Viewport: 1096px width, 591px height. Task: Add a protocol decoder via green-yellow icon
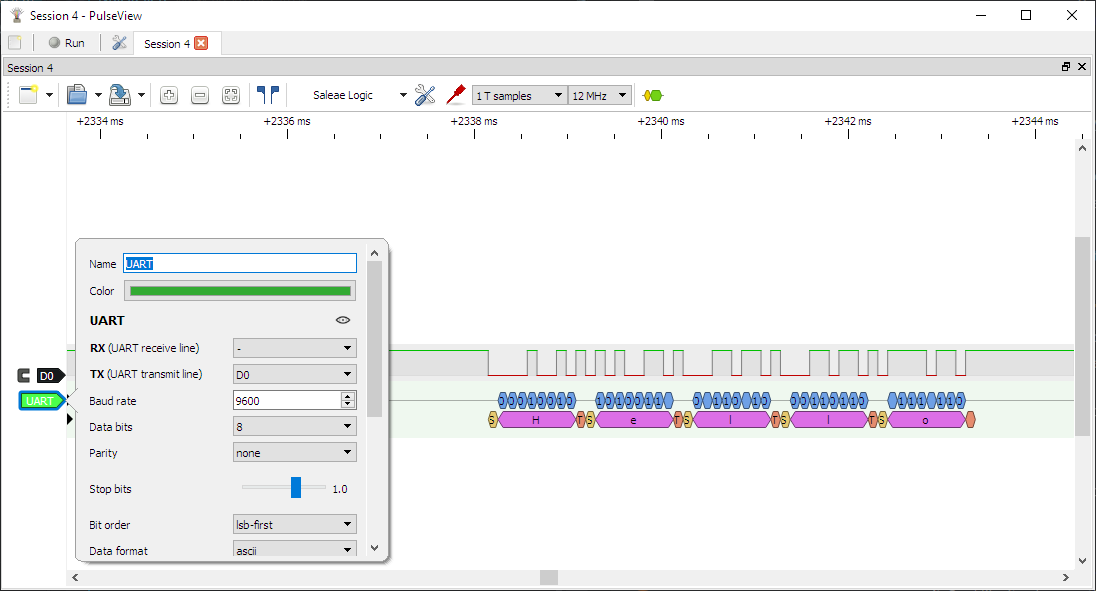pyautogui.click(x=653, y=95)
